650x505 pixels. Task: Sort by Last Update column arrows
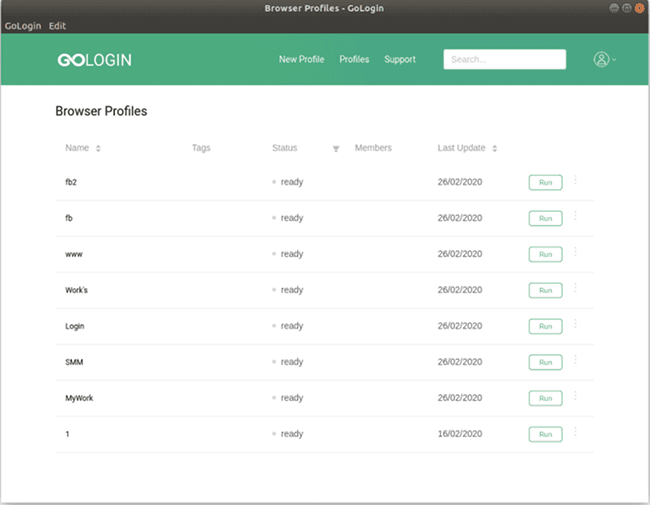495,148
